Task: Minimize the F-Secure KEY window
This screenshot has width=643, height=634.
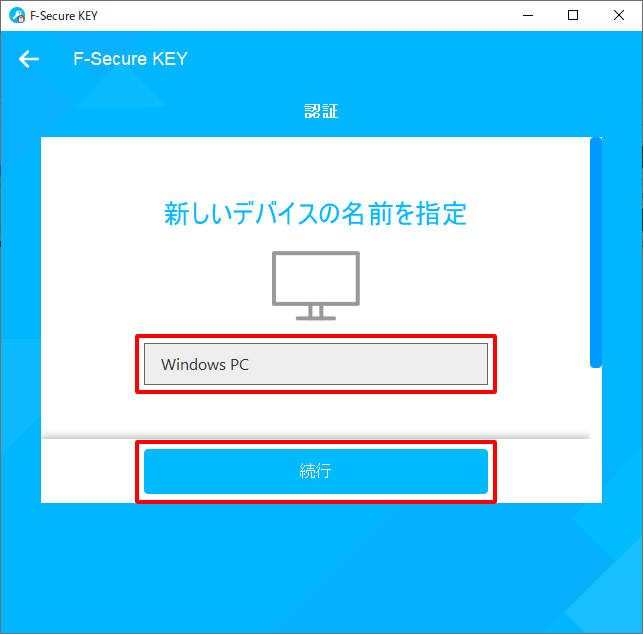Action: (528, 16)
